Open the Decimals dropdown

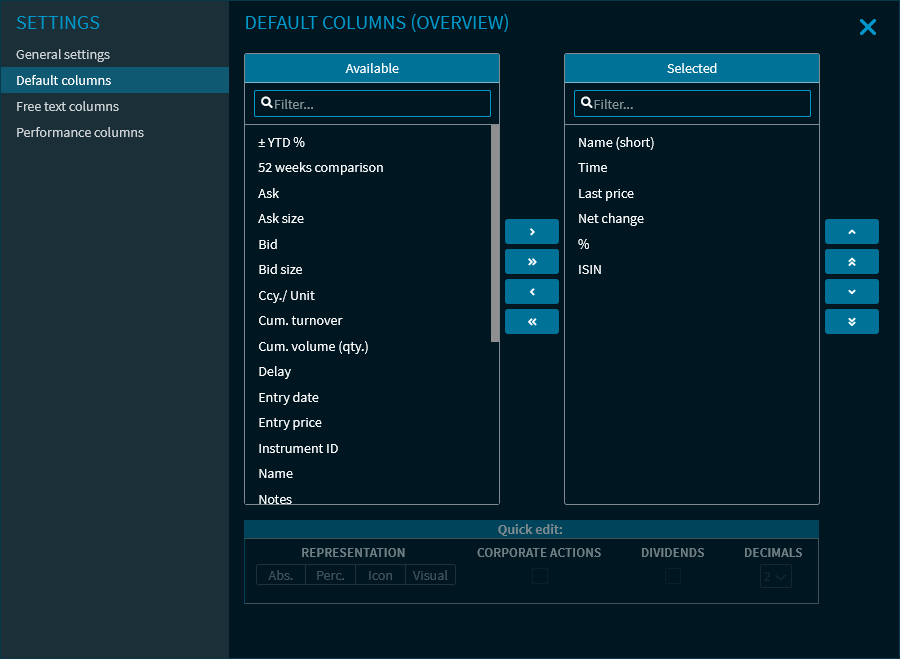click(775, 576)
